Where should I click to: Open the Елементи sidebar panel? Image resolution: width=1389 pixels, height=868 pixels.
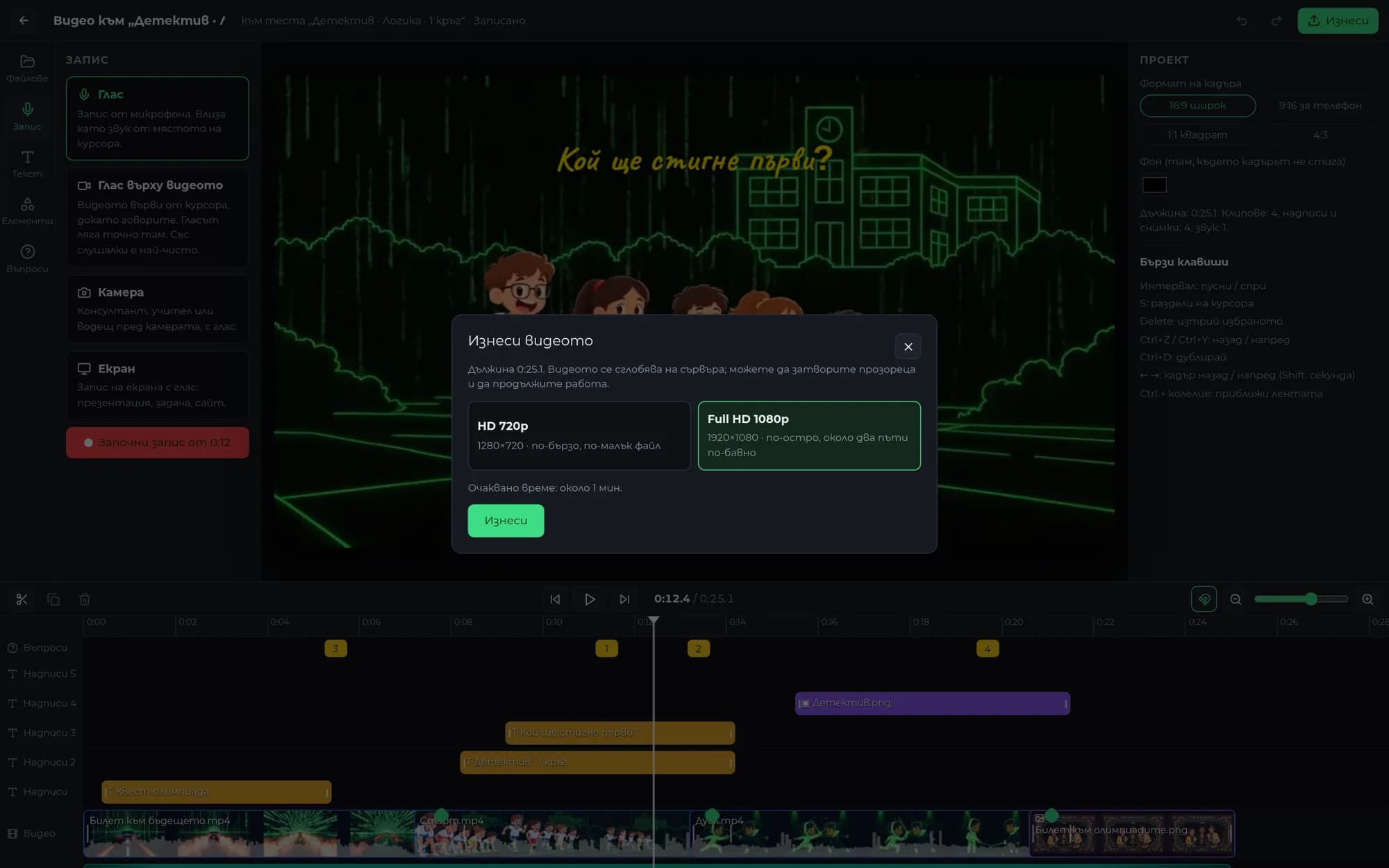27,211
